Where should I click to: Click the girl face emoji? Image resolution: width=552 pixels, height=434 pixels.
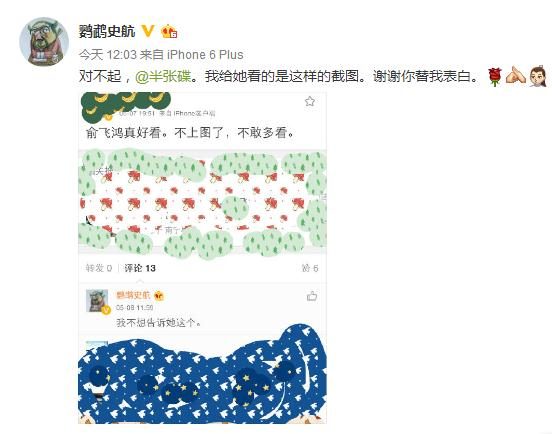(x=538, y=76)
